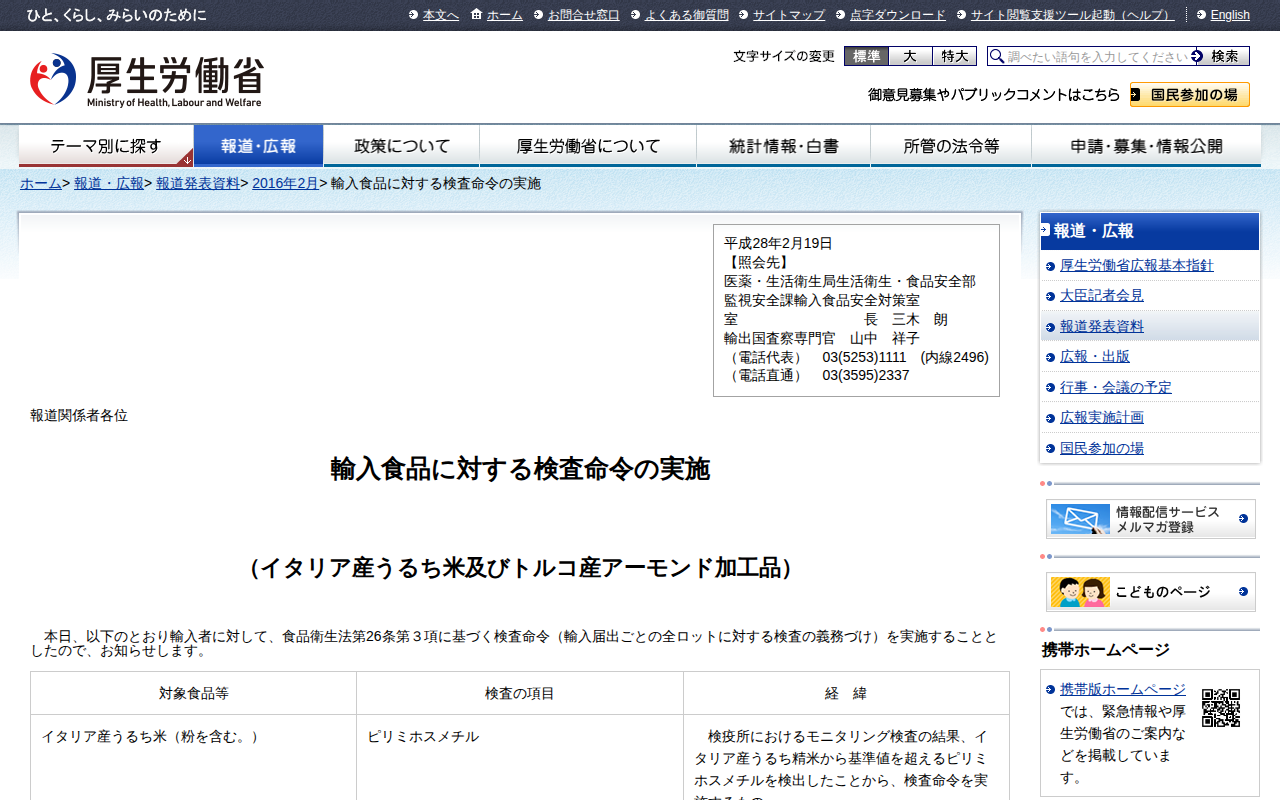This screenshot has width=1280, height=800.
Task: Switch text size to 大
Action: [x=910, y=57]
